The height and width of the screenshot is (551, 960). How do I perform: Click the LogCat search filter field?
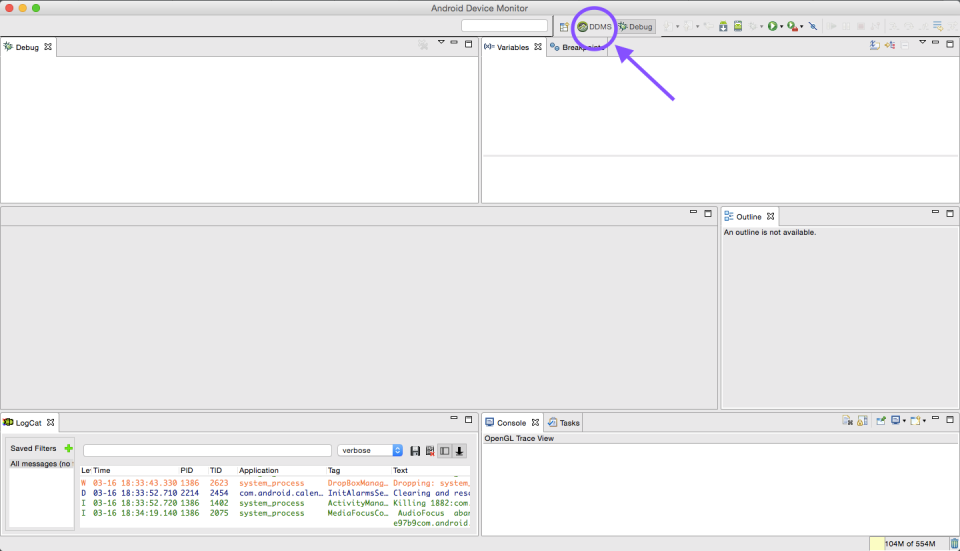pos(207,451)
